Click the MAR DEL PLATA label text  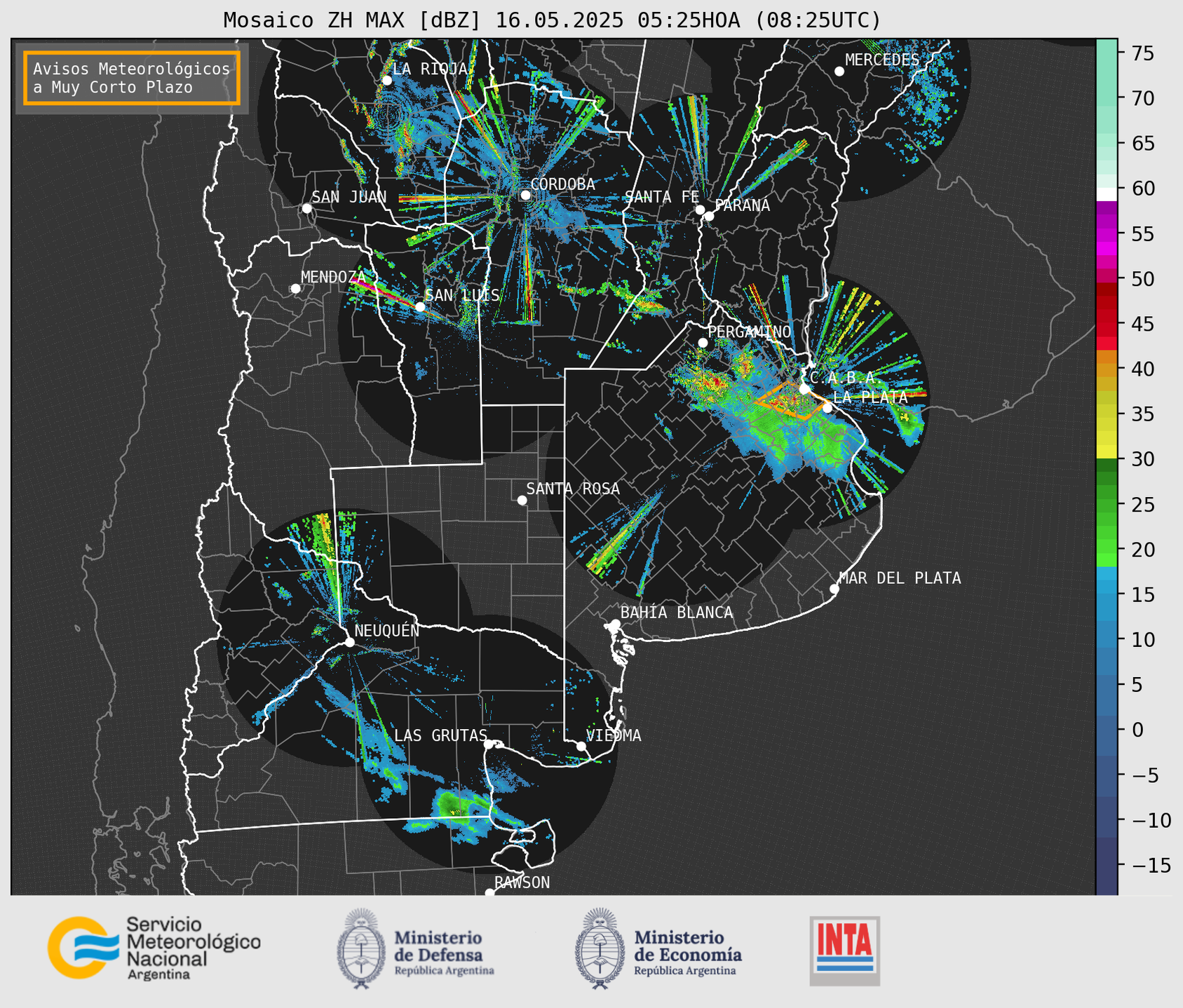[x=900, y=578]
